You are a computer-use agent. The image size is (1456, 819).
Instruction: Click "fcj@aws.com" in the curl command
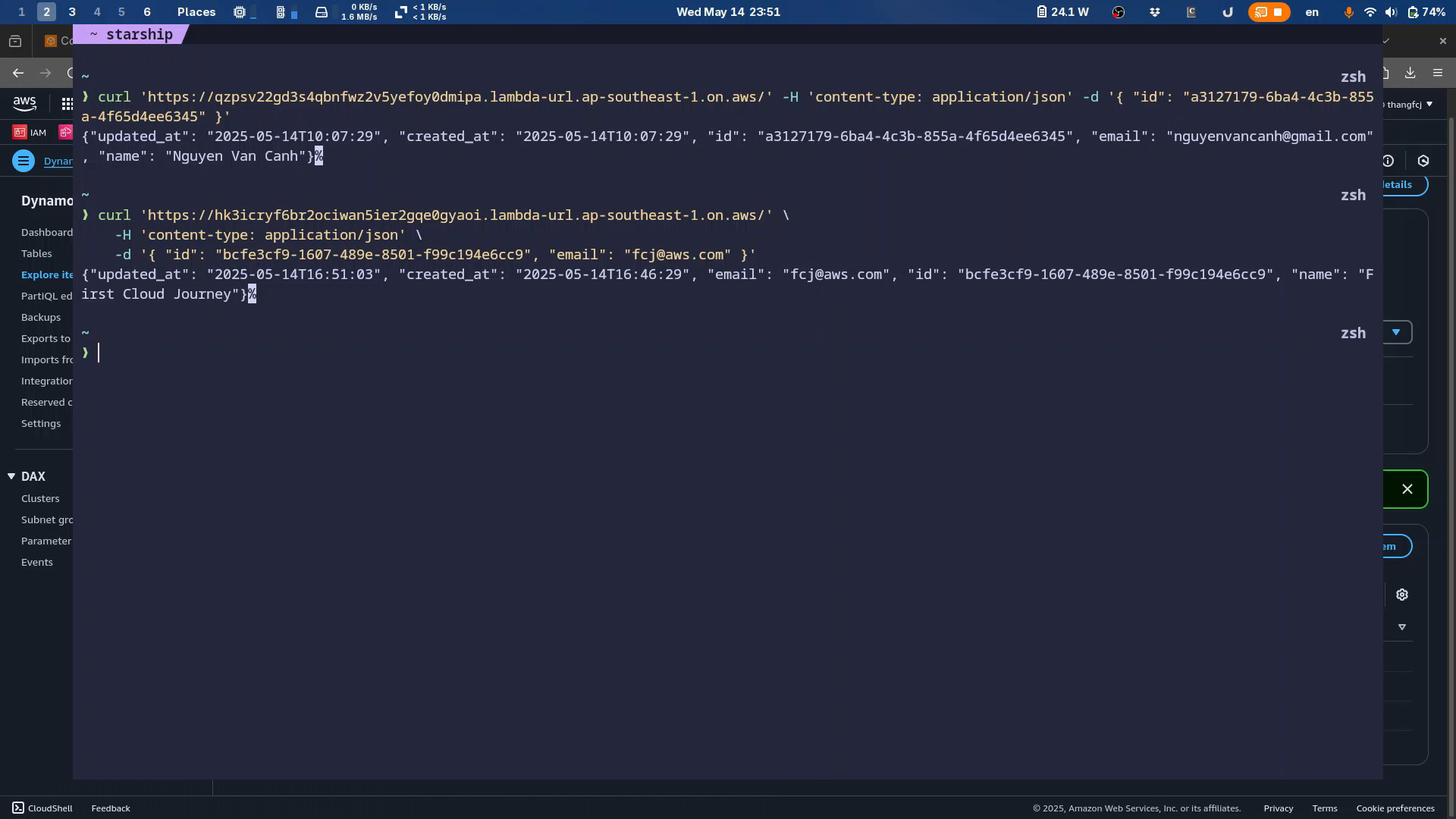click(x=678, y=255)
